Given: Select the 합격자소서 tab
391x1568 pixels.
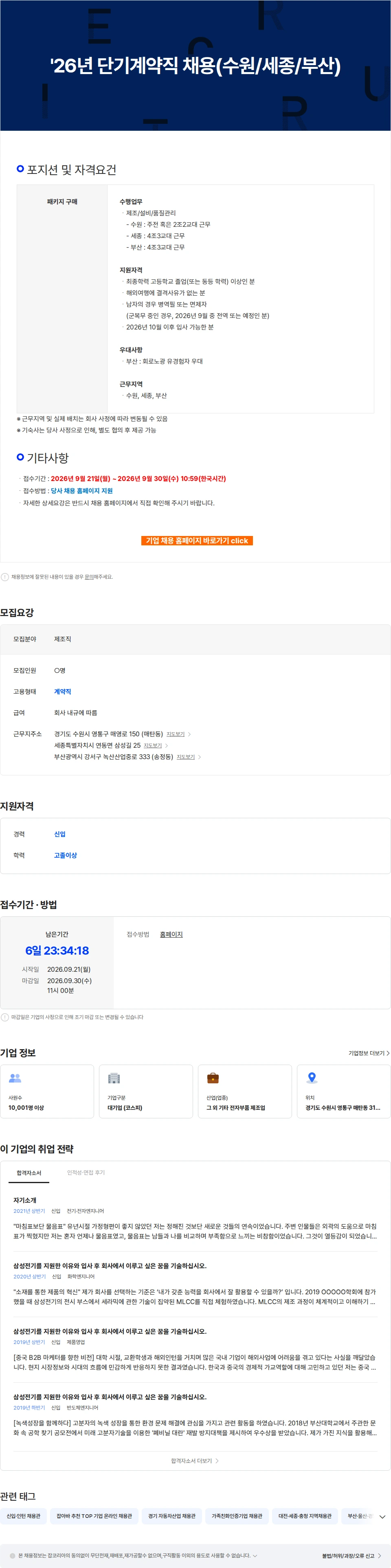Looking at the screenshot, I should [29, 1173].
